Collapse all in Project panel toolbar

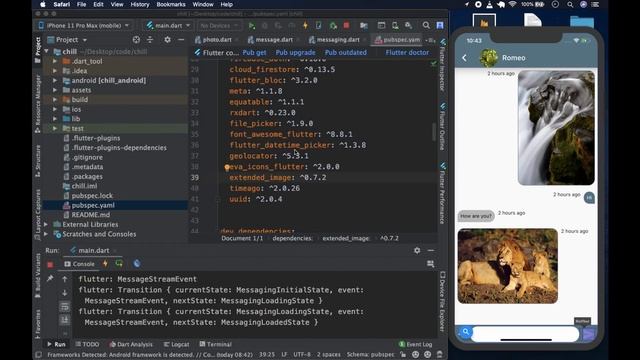click(x=150, y=40)
